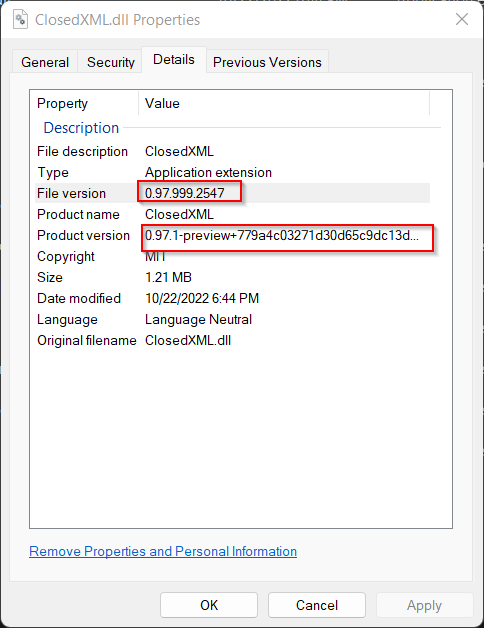This screenshot has height=628, width=484.
Task: Click the Date modified row
Action: 232,298
